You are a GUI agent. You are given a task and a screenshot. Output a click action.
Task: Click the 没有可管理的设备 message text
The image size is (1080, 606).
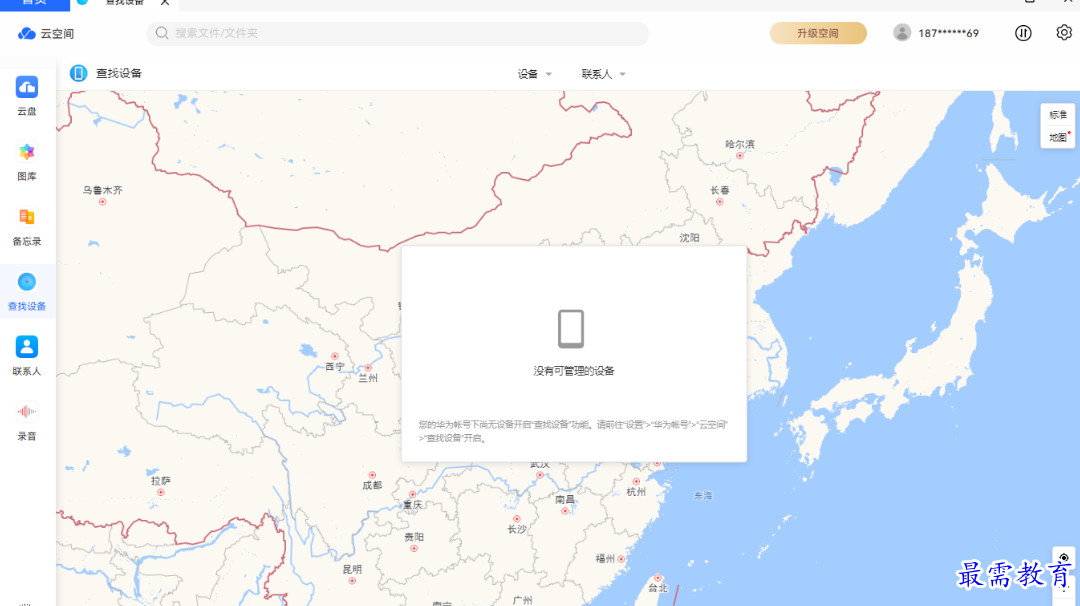coord(574,370)
